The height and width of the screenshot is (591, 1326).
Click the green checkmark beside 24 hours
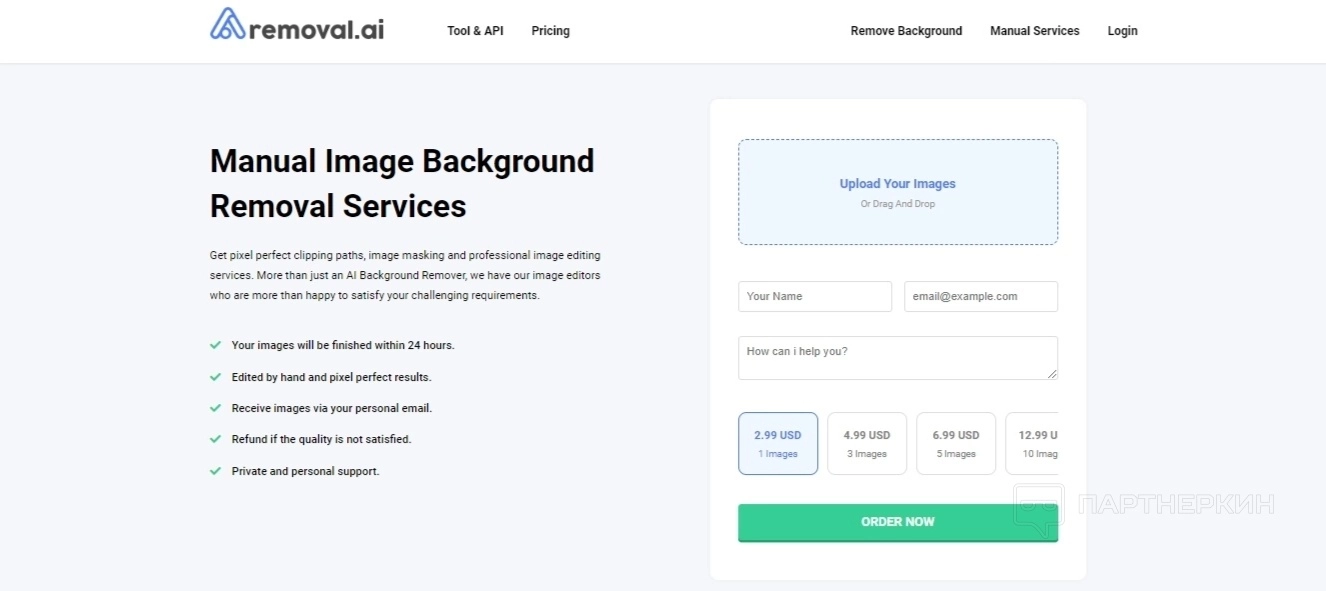215,345
